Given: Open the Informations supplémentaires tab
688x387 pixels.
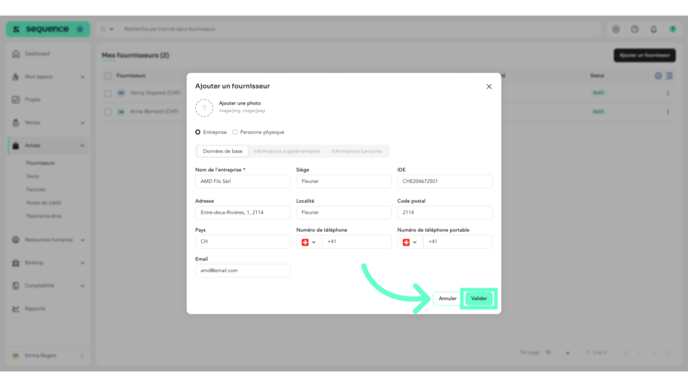Looking at the screenshot, I should pos(287,151).
